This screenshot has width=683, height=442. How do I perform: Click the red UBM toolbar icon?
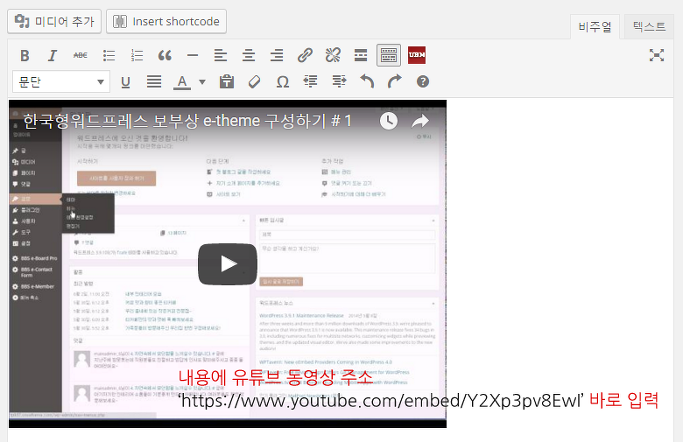coord(417,55)
